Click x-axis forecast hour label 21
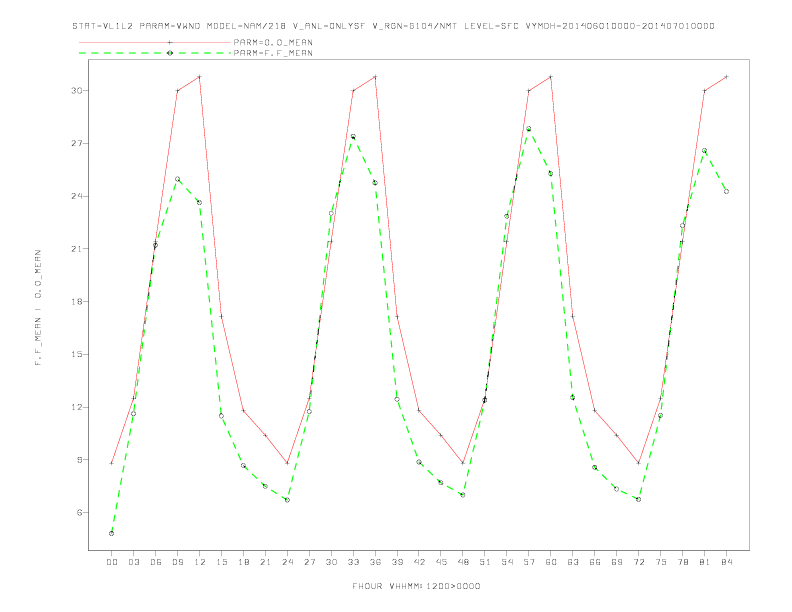This screenshot has width=792, height=612. [x=265, y=562]
